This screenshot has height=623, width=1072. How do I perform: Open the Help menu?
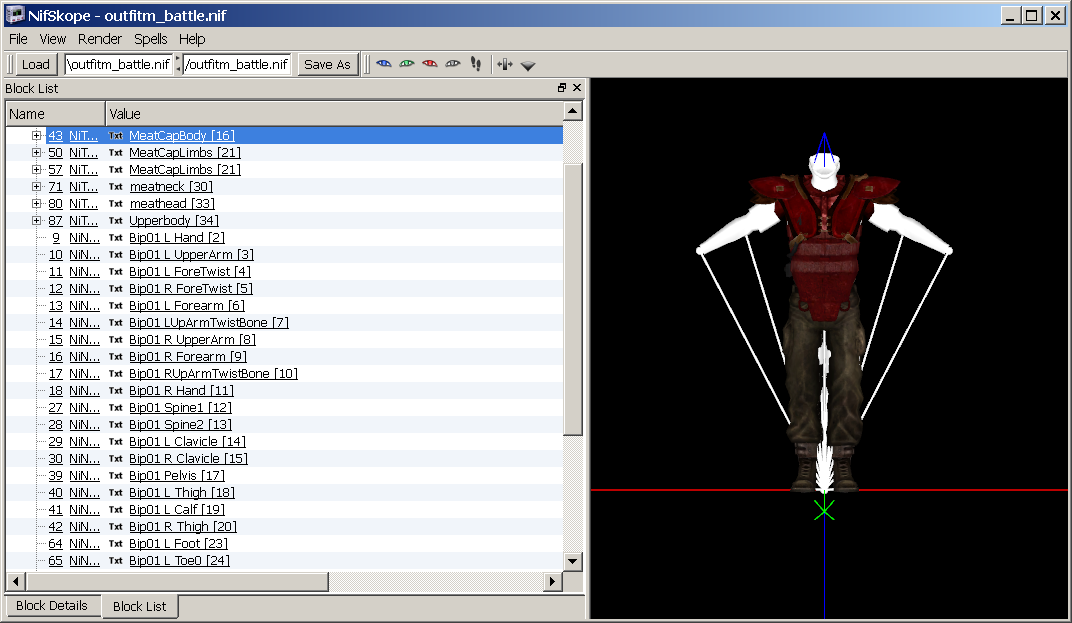[192, 39]
